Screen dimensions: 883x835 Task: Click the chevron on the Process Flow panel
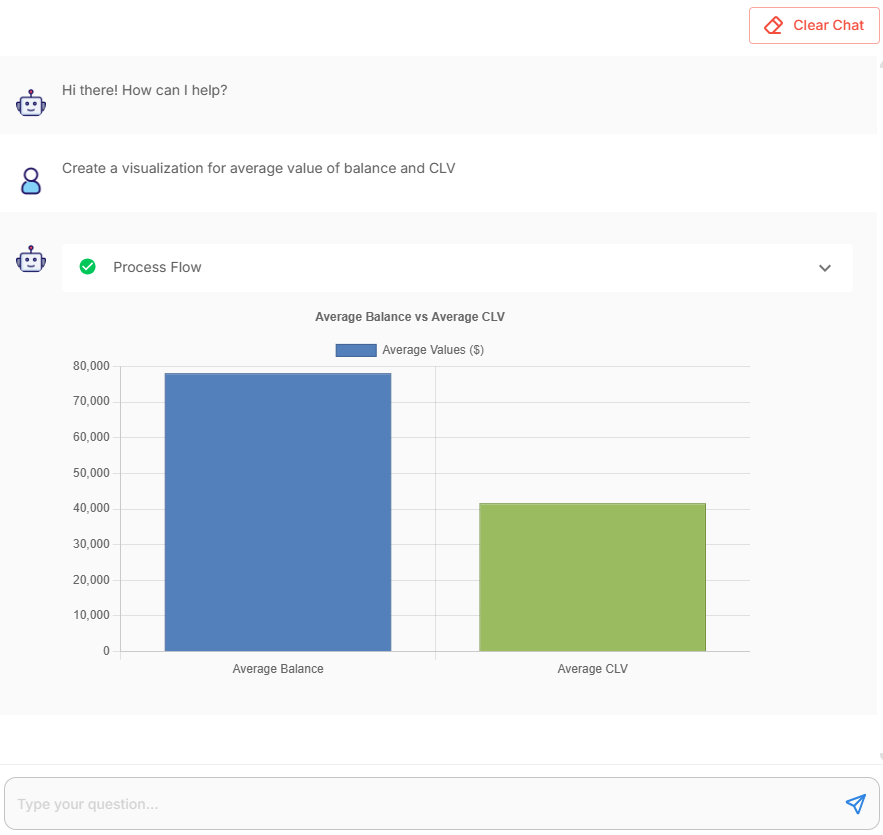pos(825,268)
